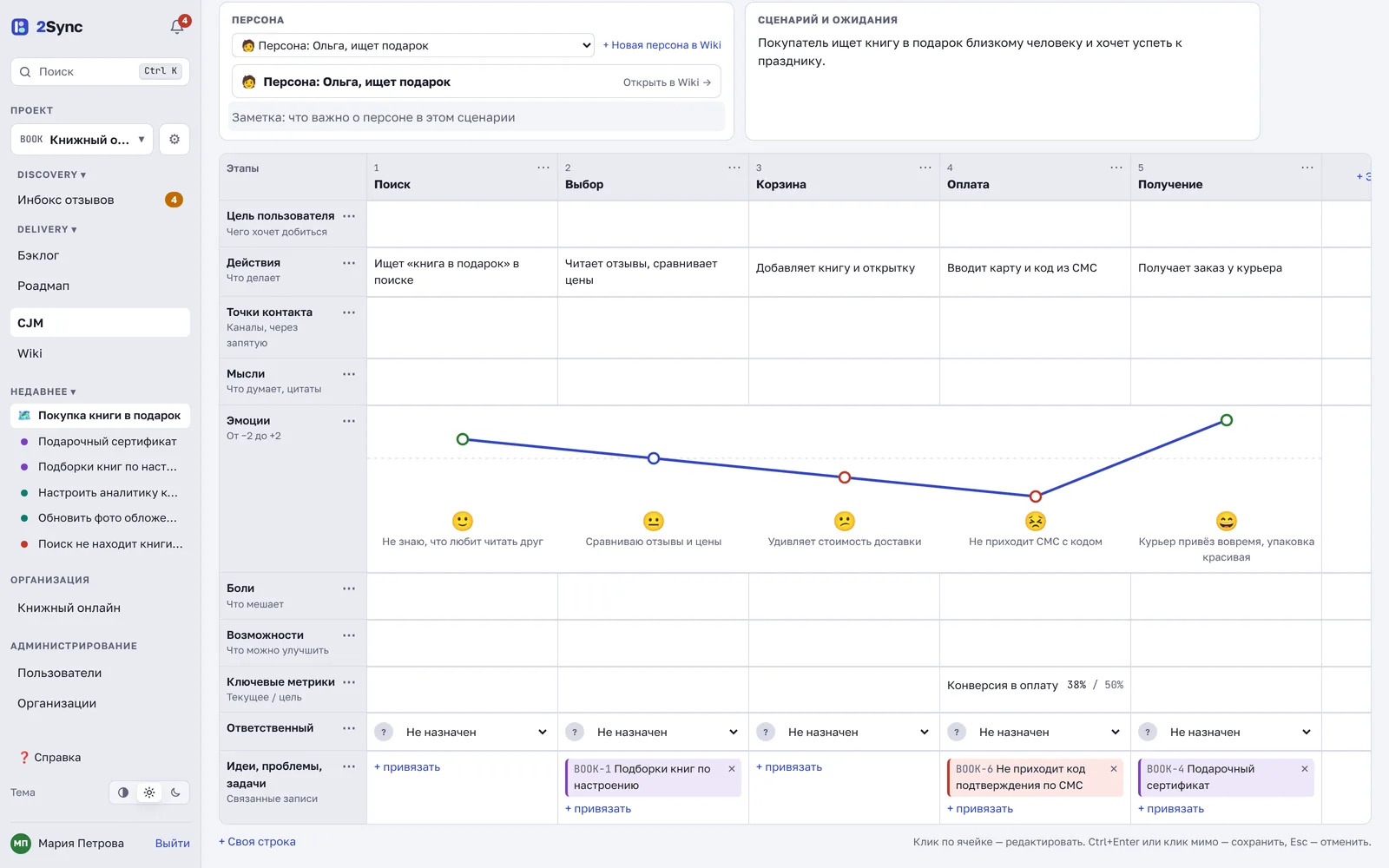
Task: Open Wiki section in sidebar
Action: (30, 353)
